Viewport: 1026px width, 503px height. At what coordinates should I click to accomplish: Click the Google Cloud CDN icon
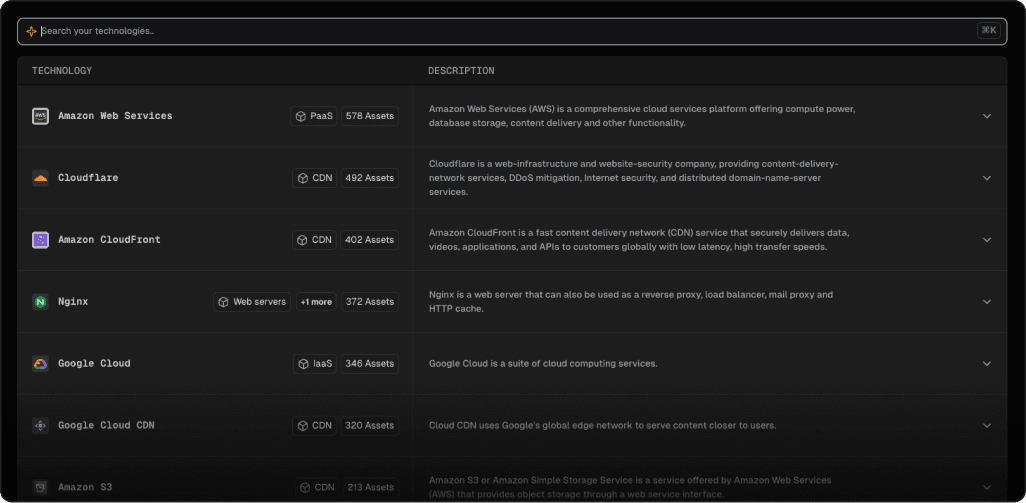pyautogui.click(x=40, y=426)
